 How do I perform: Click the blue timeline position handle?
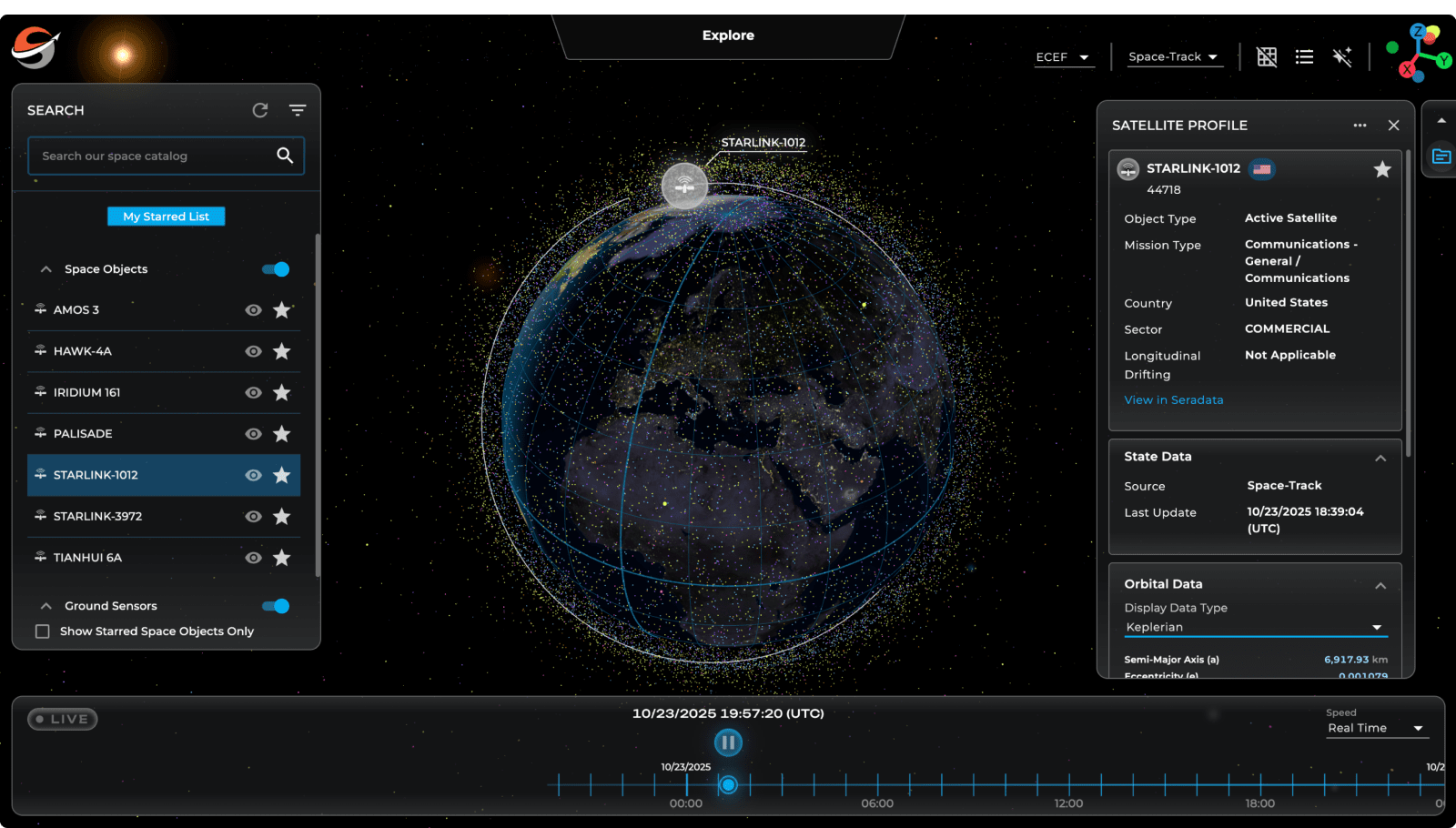click(728, 784)
